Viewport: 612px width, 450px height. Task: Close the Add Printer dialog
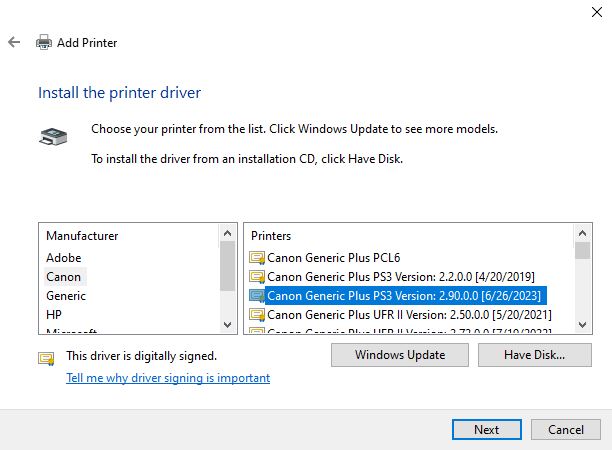pyautogui.click(x=597, y=12)
